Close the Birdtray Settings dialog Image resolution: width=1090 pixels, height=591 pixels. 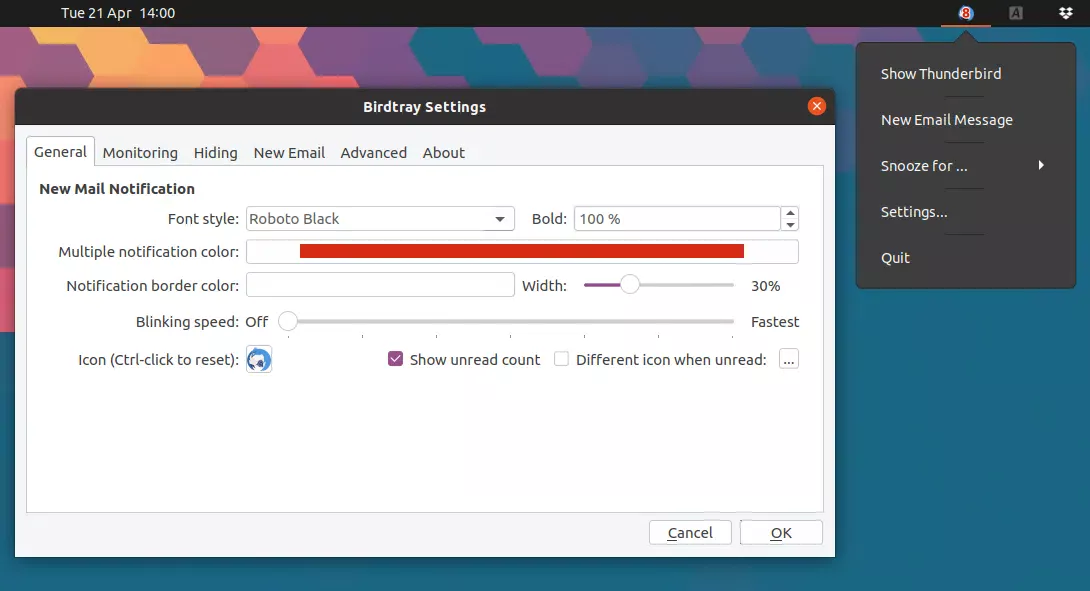click(817, 106)
